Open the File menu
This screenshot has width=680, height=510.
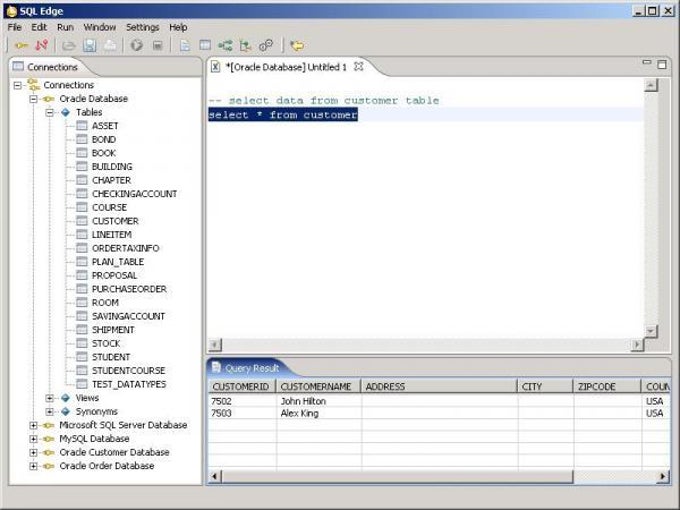coord(14,27)
